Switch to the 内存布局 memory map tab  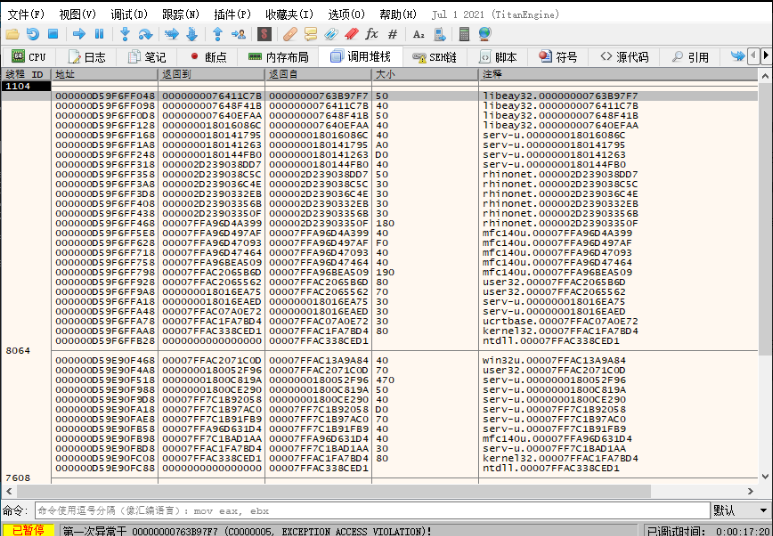[x=278, y=57]
